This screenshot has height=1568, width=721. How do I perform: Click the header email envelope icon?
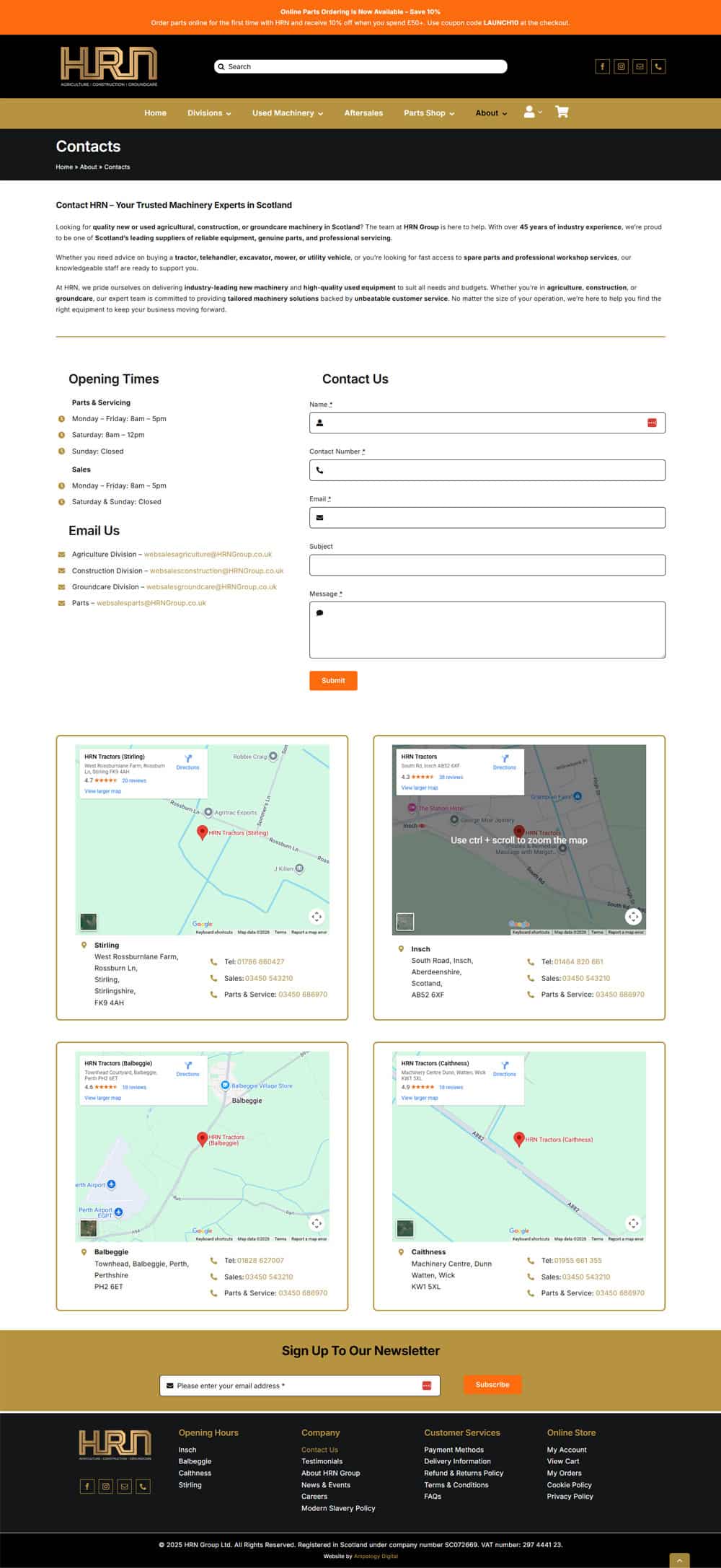pyautogui.click(x=640, y=66)
